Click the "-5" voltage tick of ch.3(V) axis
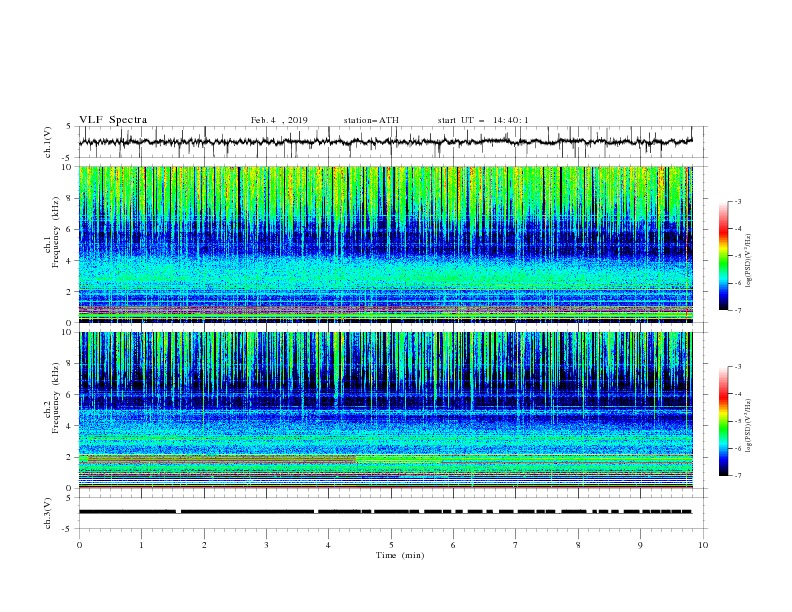The height and width of the screenshot is (612, 792). click(67, 529)
